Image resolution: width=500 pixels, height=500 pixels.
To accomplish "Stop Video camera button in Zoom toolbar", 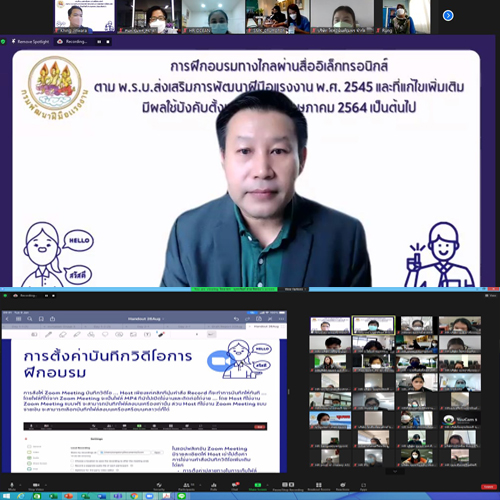I will (36, 486).
